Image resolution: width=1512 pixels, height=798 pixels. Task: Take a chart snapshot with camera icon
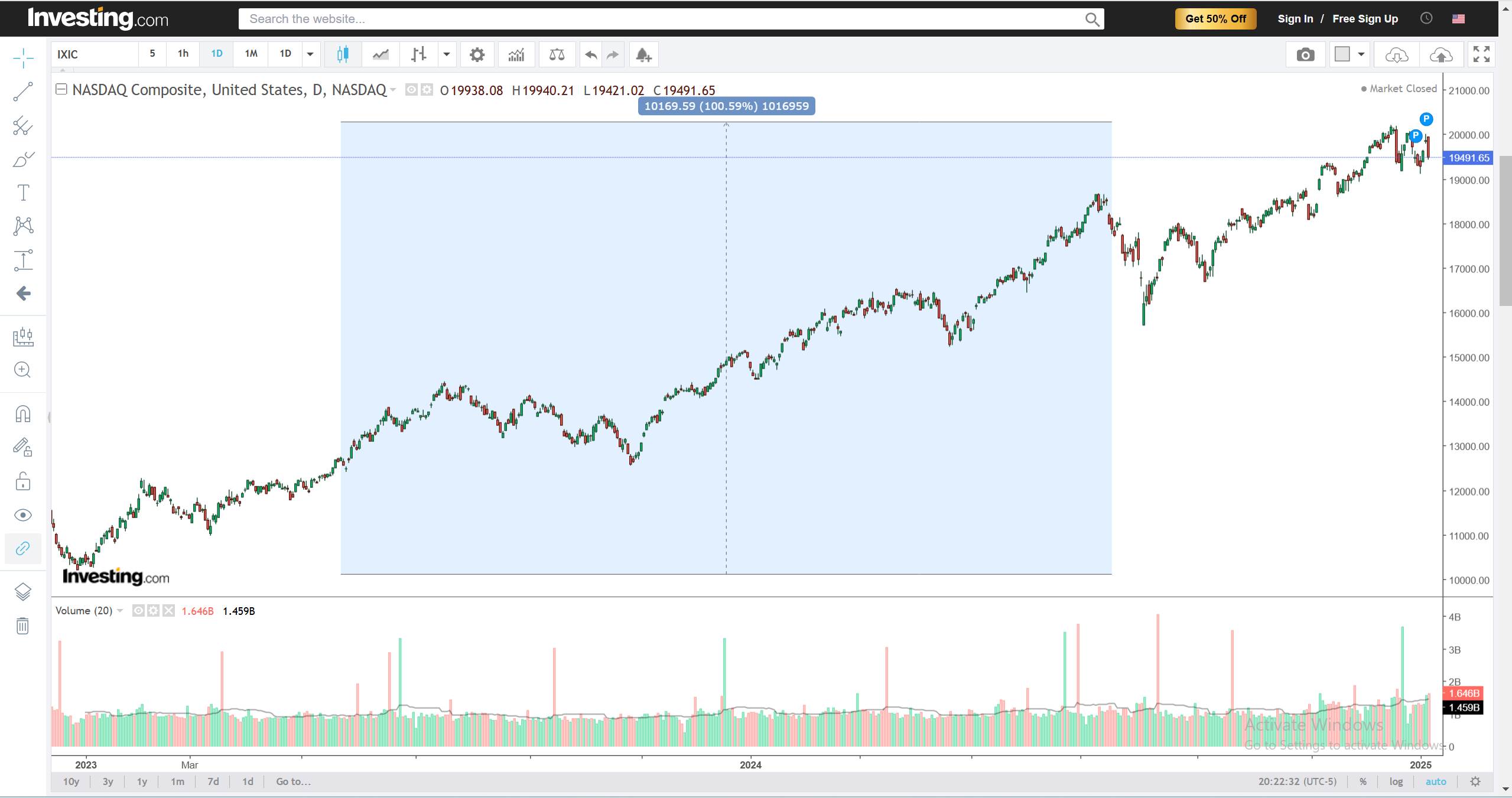tap(1305, 55)
